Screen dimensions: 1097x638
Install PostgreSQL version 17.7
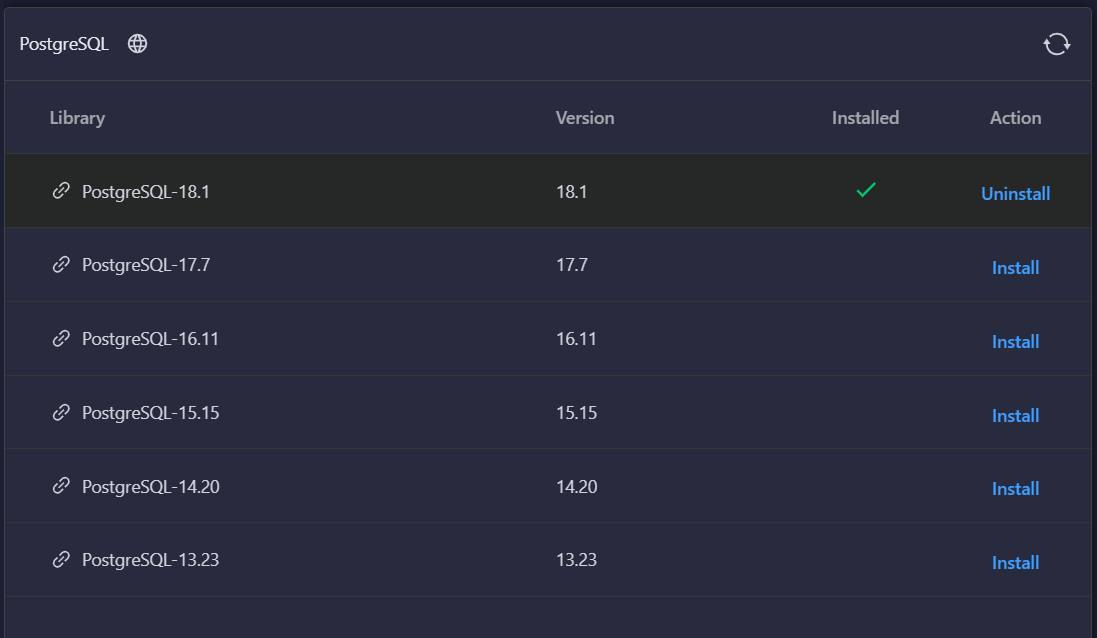coord(1015,268)
